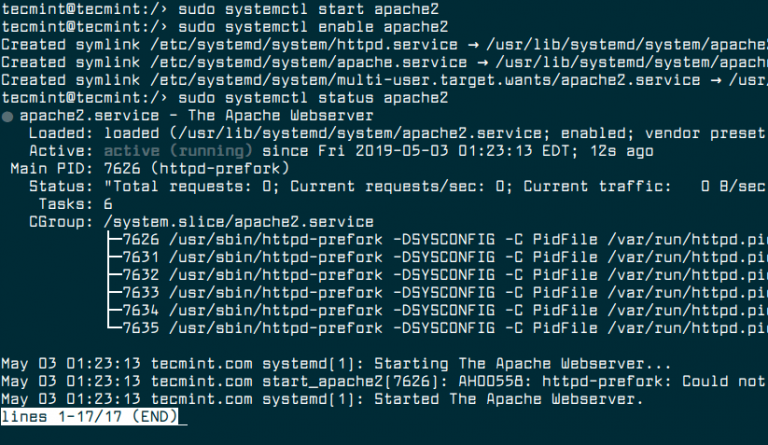Select process 7633 in the CGroup tree

coord(139,292)
